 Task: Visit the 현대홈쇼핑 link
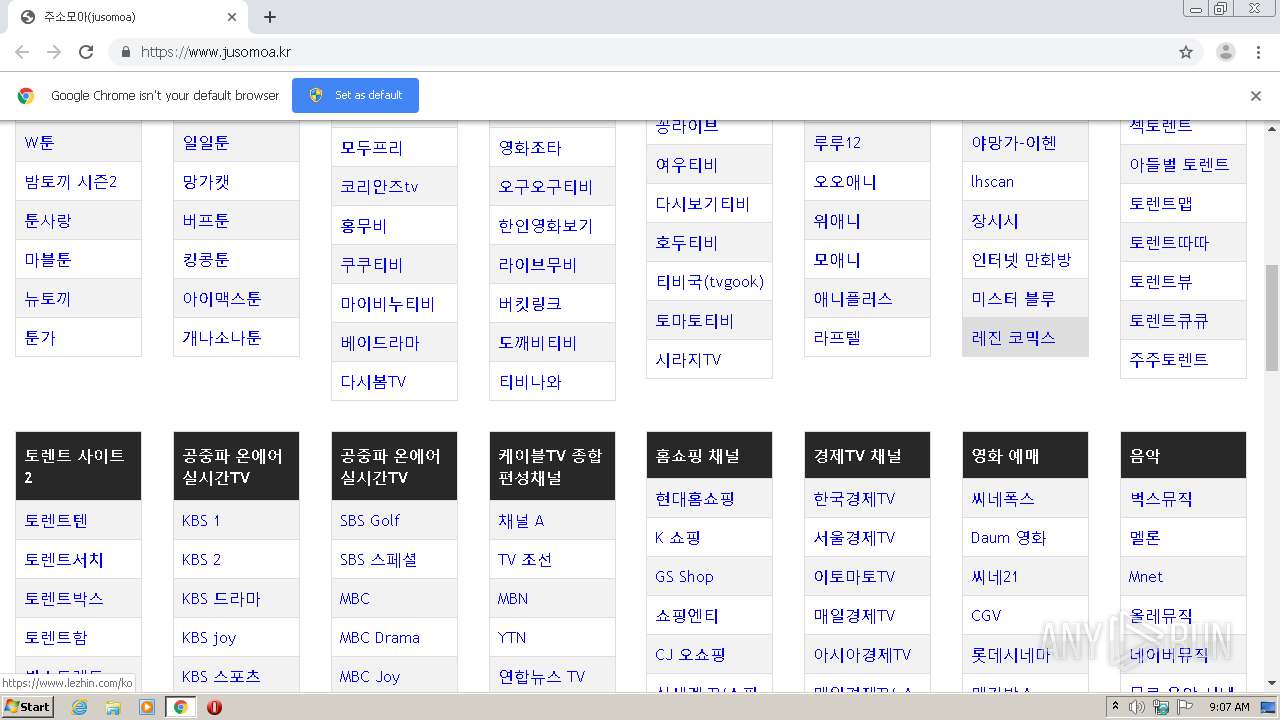[x=695, y=498]
